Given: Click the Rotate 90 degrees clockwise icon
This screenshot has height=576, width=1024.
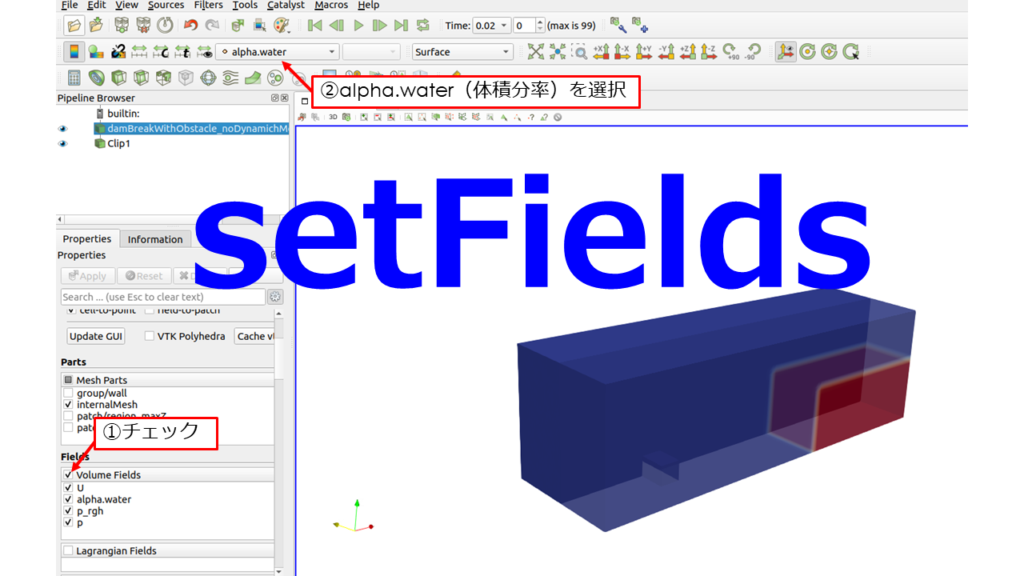Looking at the screenshot, I should coord(729,52).
